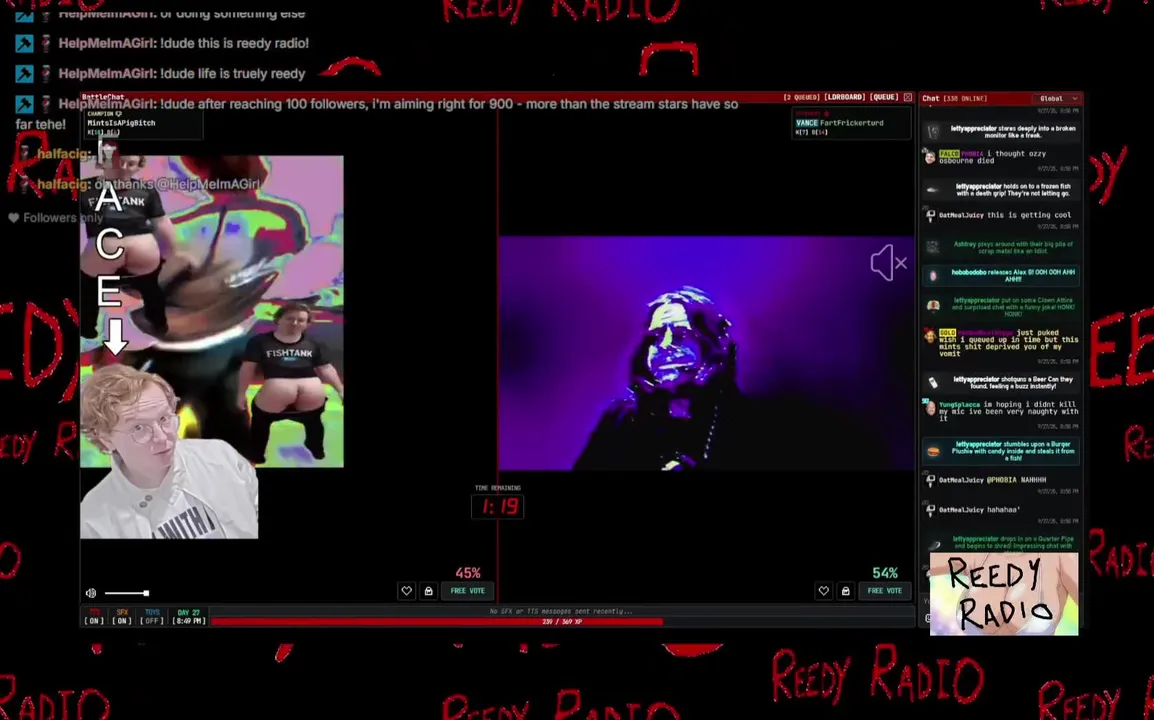Viewport: 1154px width, 720px height.
Task: Click the PHOBIA username in chat
Action: [x=972, y=154]
